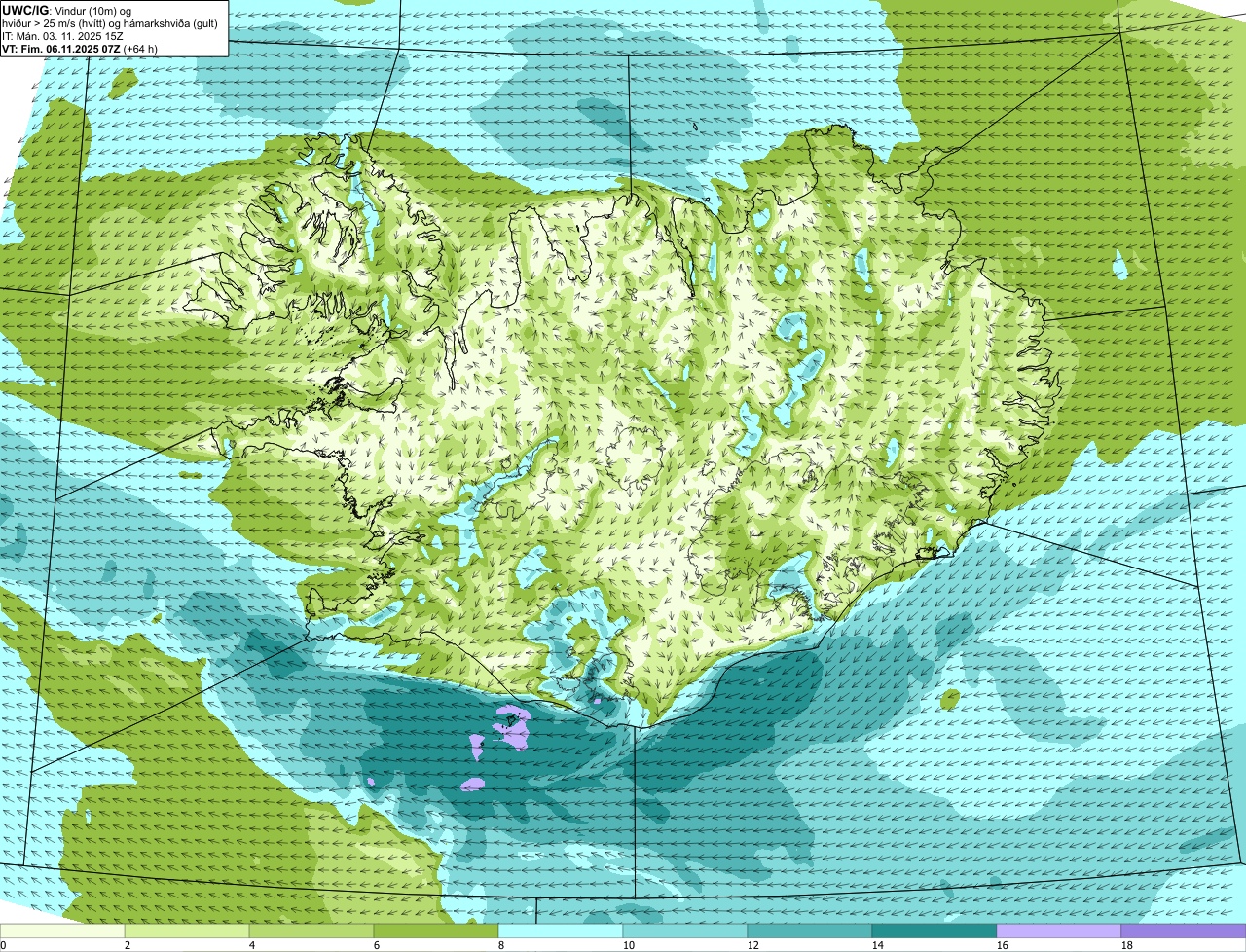This screenshot has height=952, width=1246.
Task: Click the light lavender 16–18 legend swatch
Action: [1059, 932]
